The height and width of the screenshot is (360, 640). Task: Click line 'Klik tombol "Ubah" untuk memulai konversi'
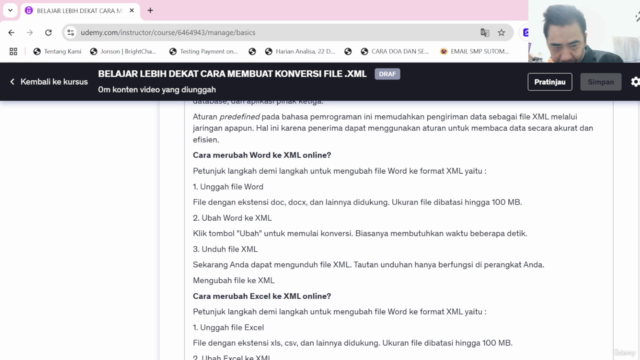360,233
